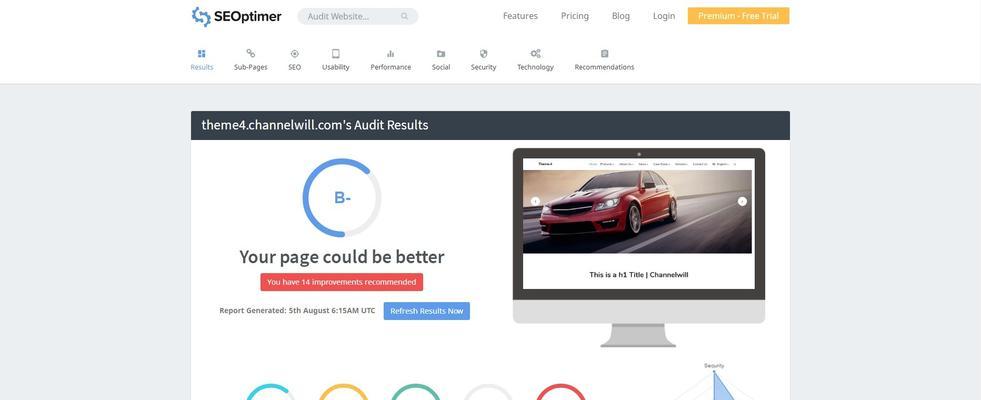The height and width of the screenshot is (400, 981).
Task: Click the Technology gears icon
Action: click(535, 54)
